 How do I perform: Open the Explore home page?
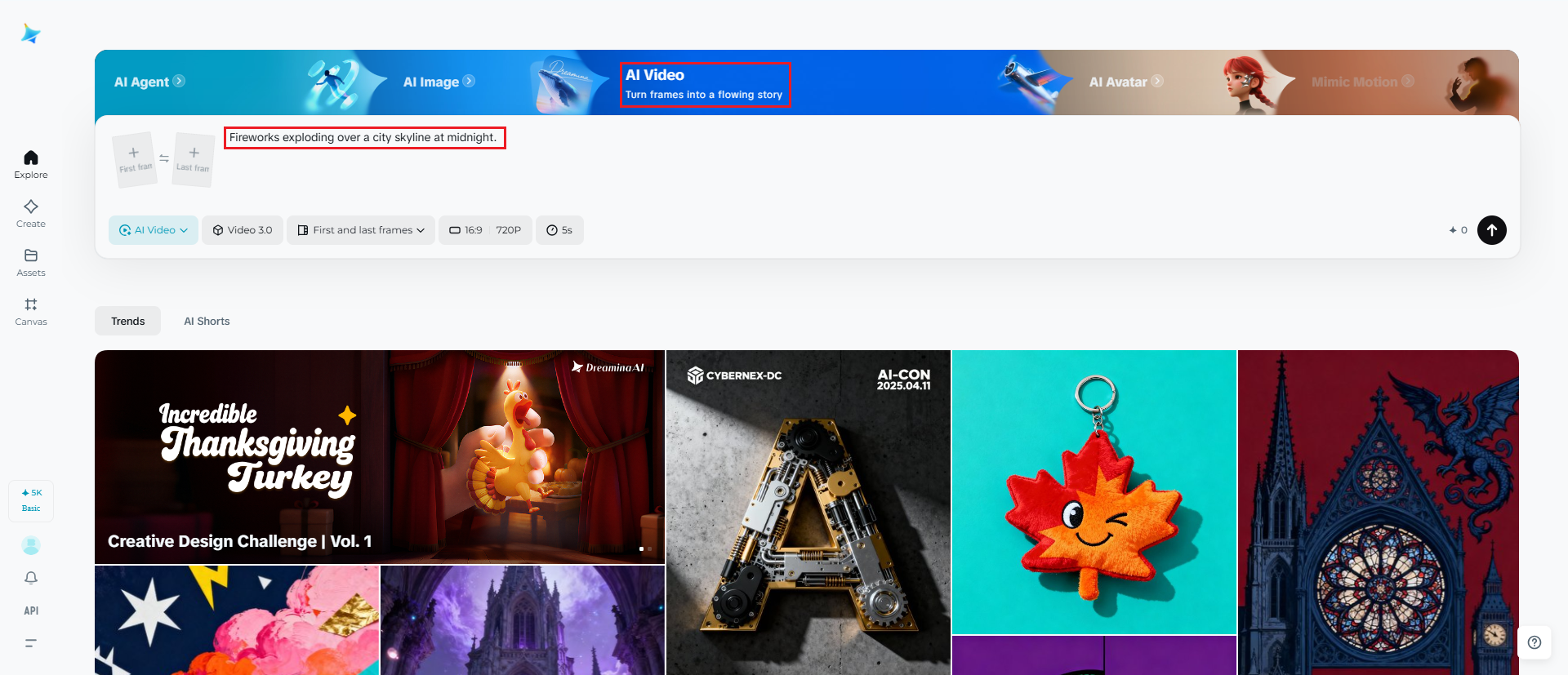(31, 164)
